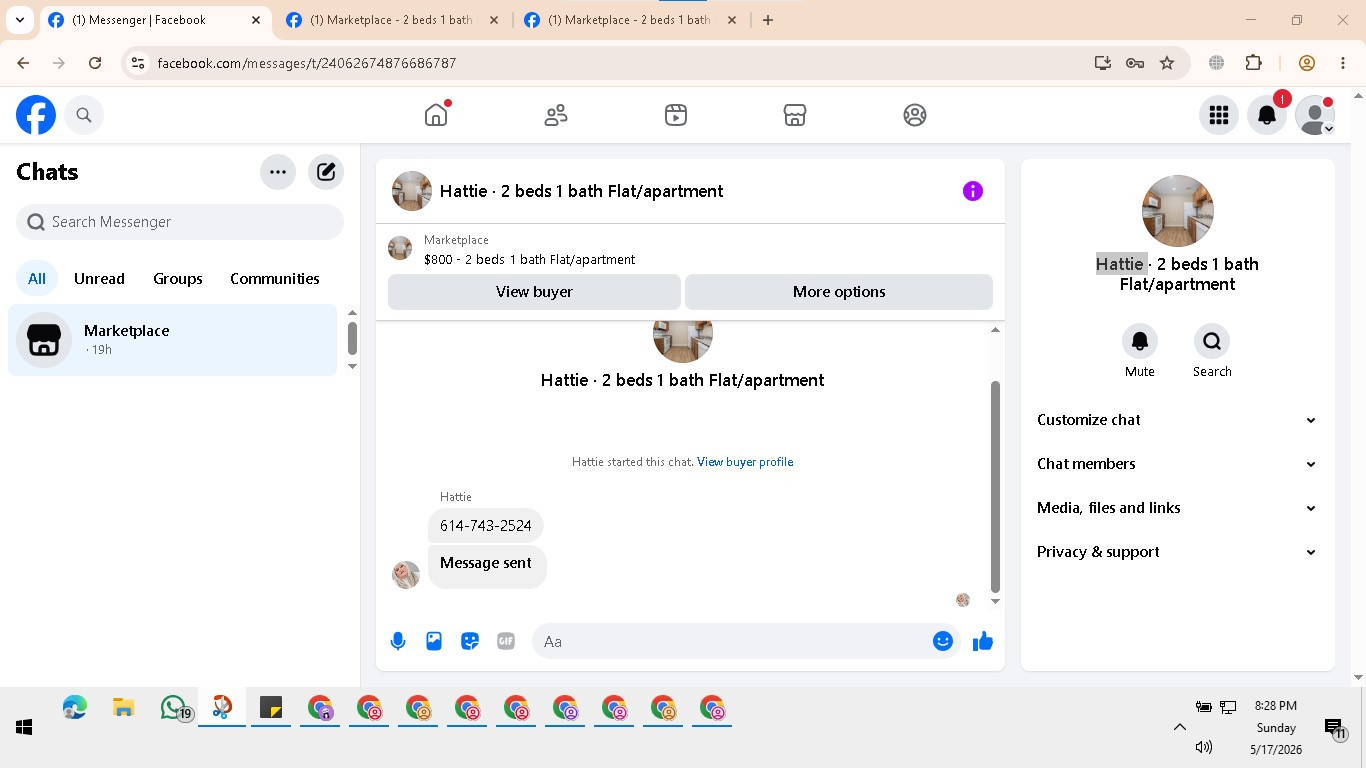Select the Communities chats filter
This screenshot has width=1366, height=768.
[x=275, y=279]
